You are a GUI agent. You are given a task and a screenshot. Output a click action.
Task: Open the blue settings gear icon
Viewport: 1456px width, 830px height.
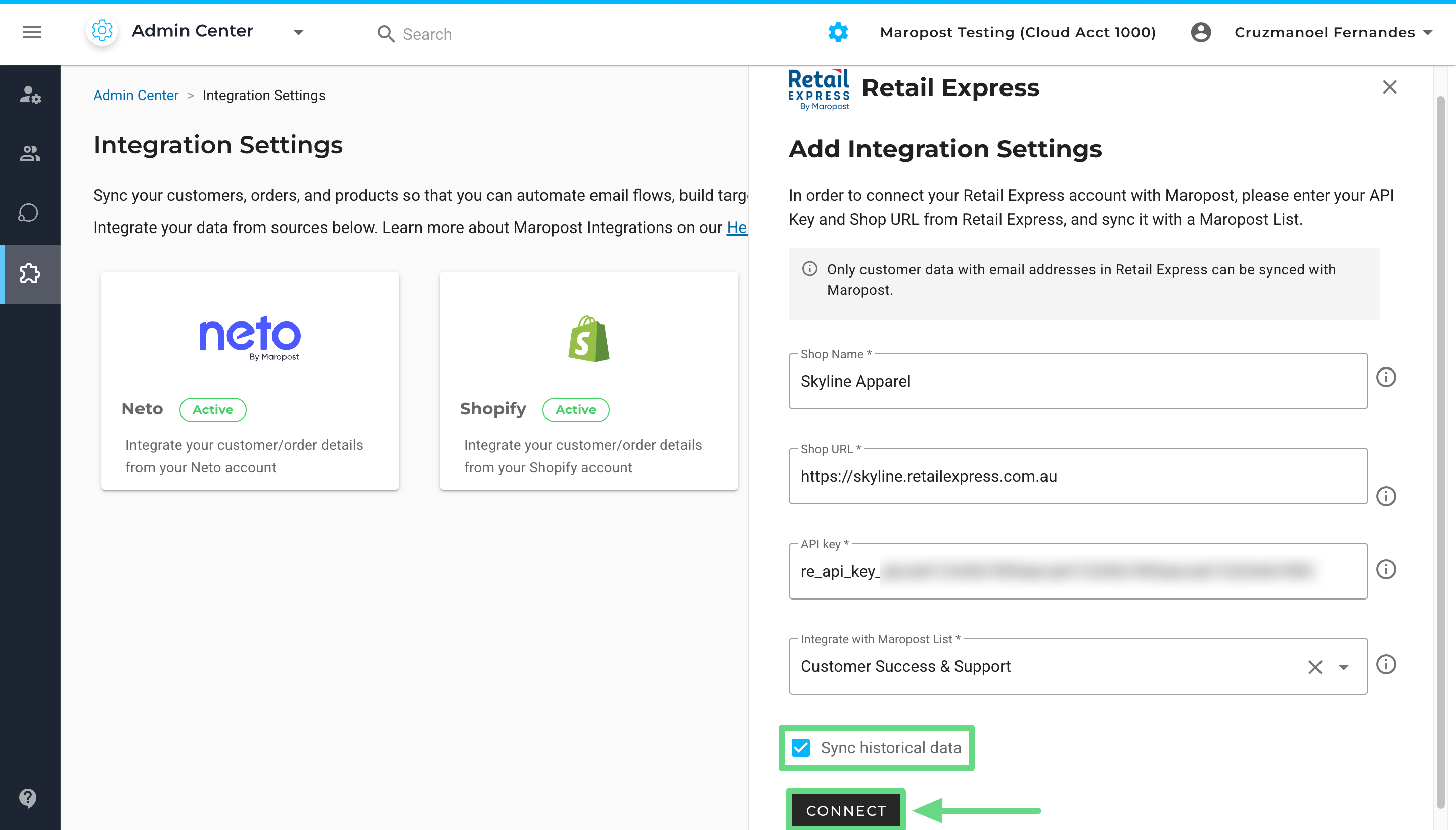click(x=838, y=32)
